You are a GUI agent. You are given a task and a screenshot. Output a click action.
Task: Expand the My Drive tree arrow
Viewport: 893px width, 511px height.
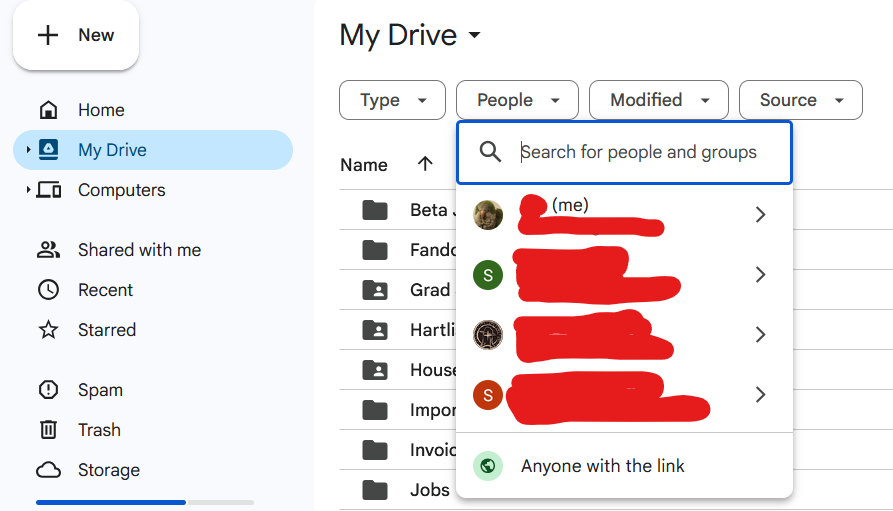[x=28, y=150]
